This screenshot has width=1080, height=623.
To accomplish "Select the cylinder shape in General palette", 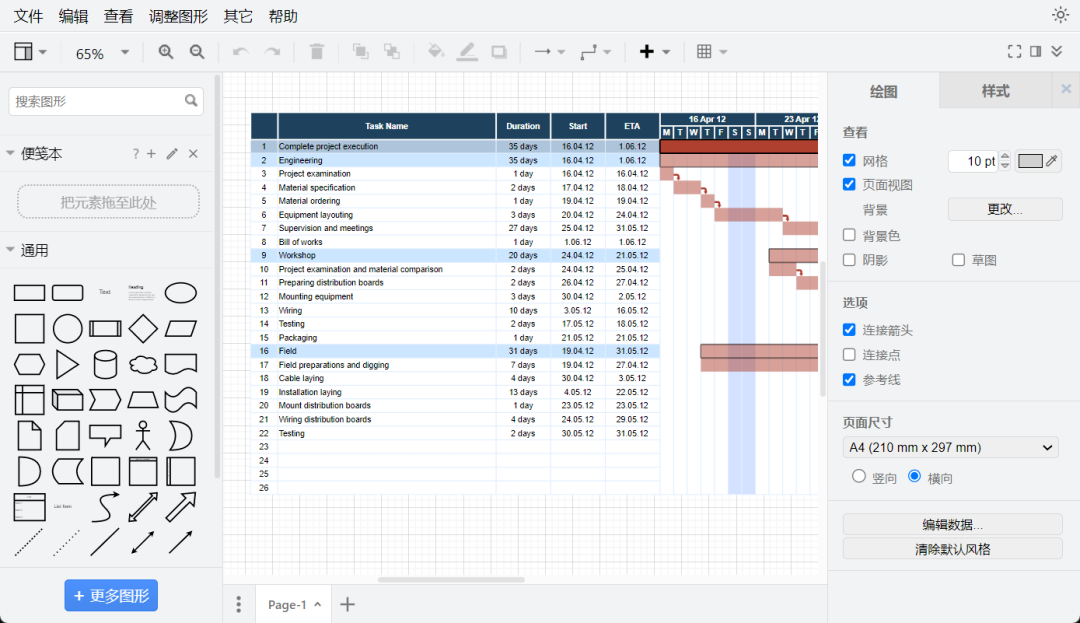I will pyautogui.click(x=105, y=365).
